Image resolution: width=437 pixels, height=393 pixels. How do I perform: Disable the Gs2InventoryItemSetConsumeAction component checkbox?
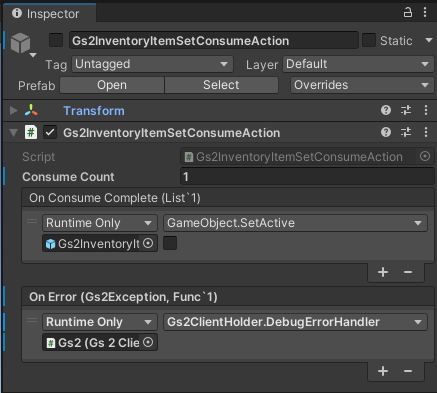pos(50,132)
